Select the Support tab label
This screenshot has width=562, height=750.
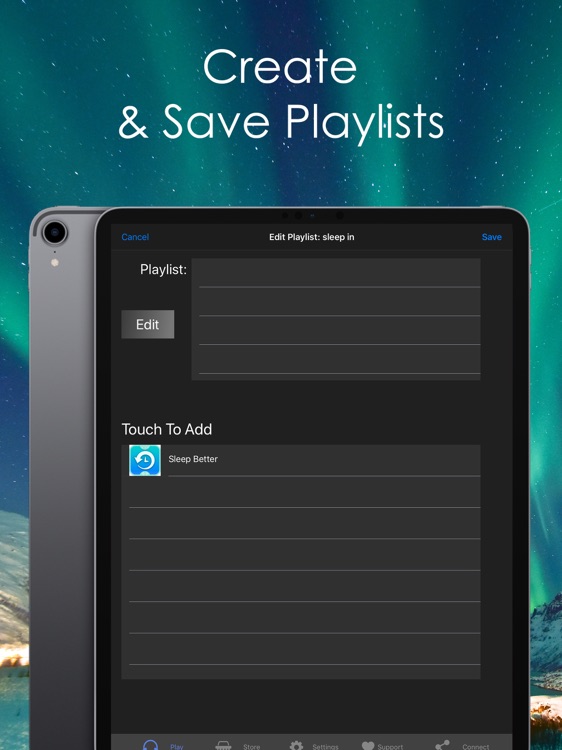[x=390, y=747]
